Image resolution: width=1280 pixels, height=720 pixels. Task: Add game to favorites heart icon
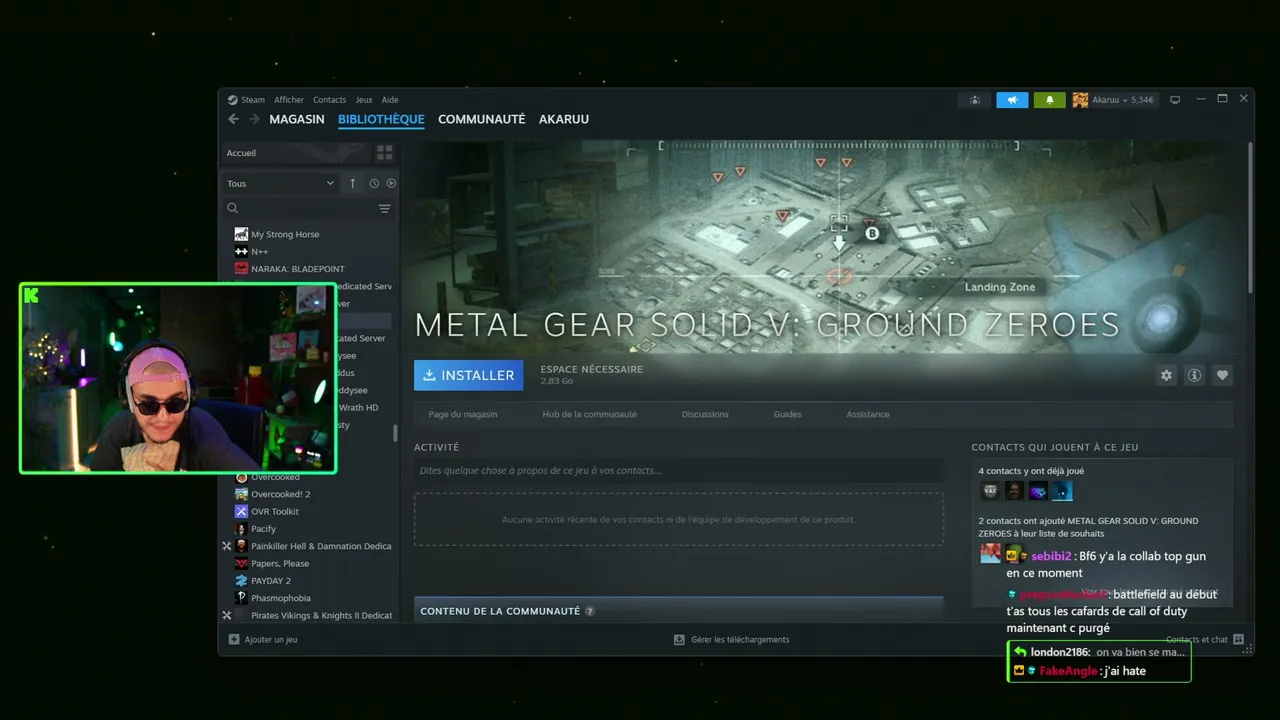point(1222,375)
